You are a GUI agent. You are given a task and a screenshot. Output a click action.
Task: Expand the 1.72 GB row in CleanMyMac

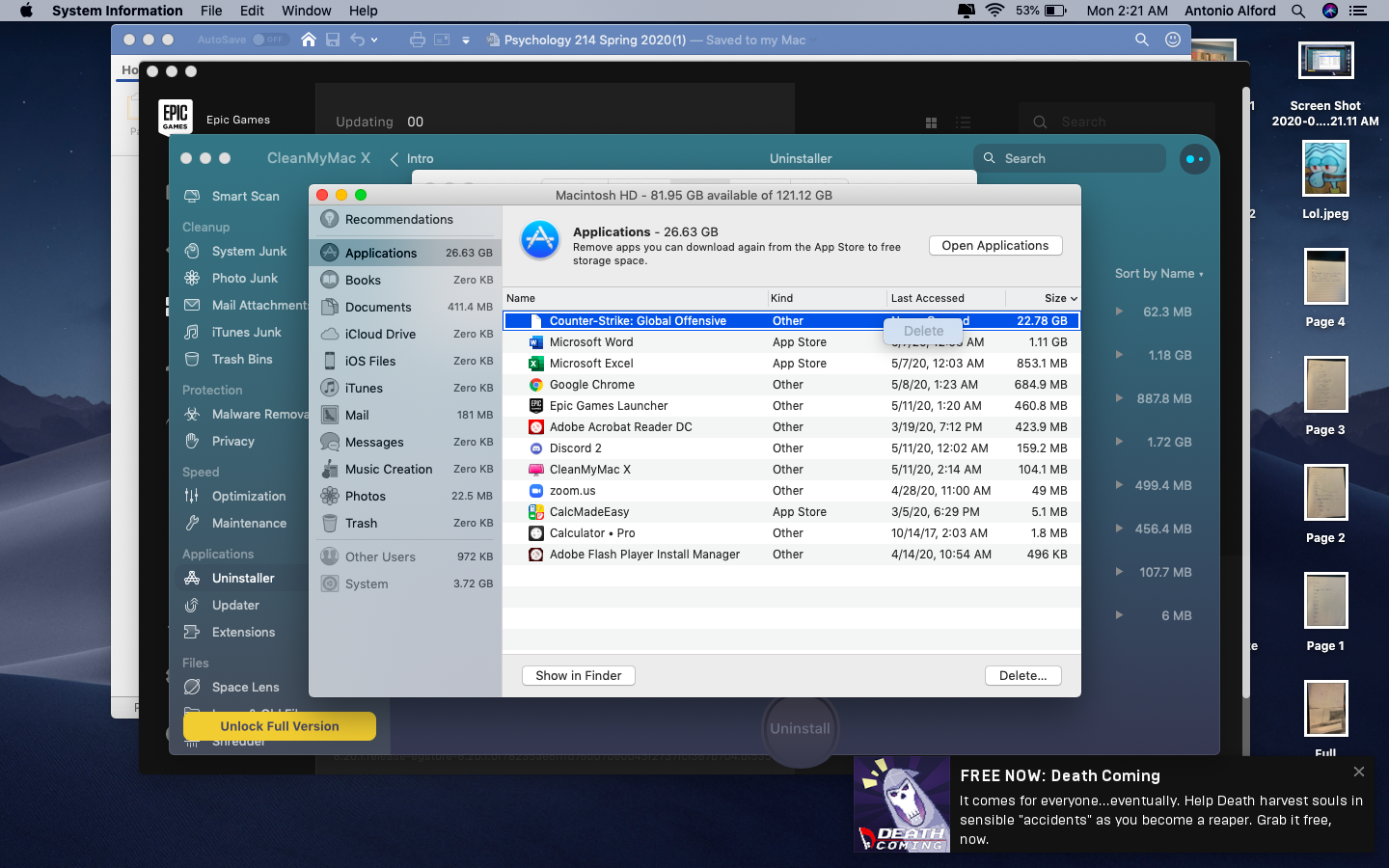tap(1119, 442)
